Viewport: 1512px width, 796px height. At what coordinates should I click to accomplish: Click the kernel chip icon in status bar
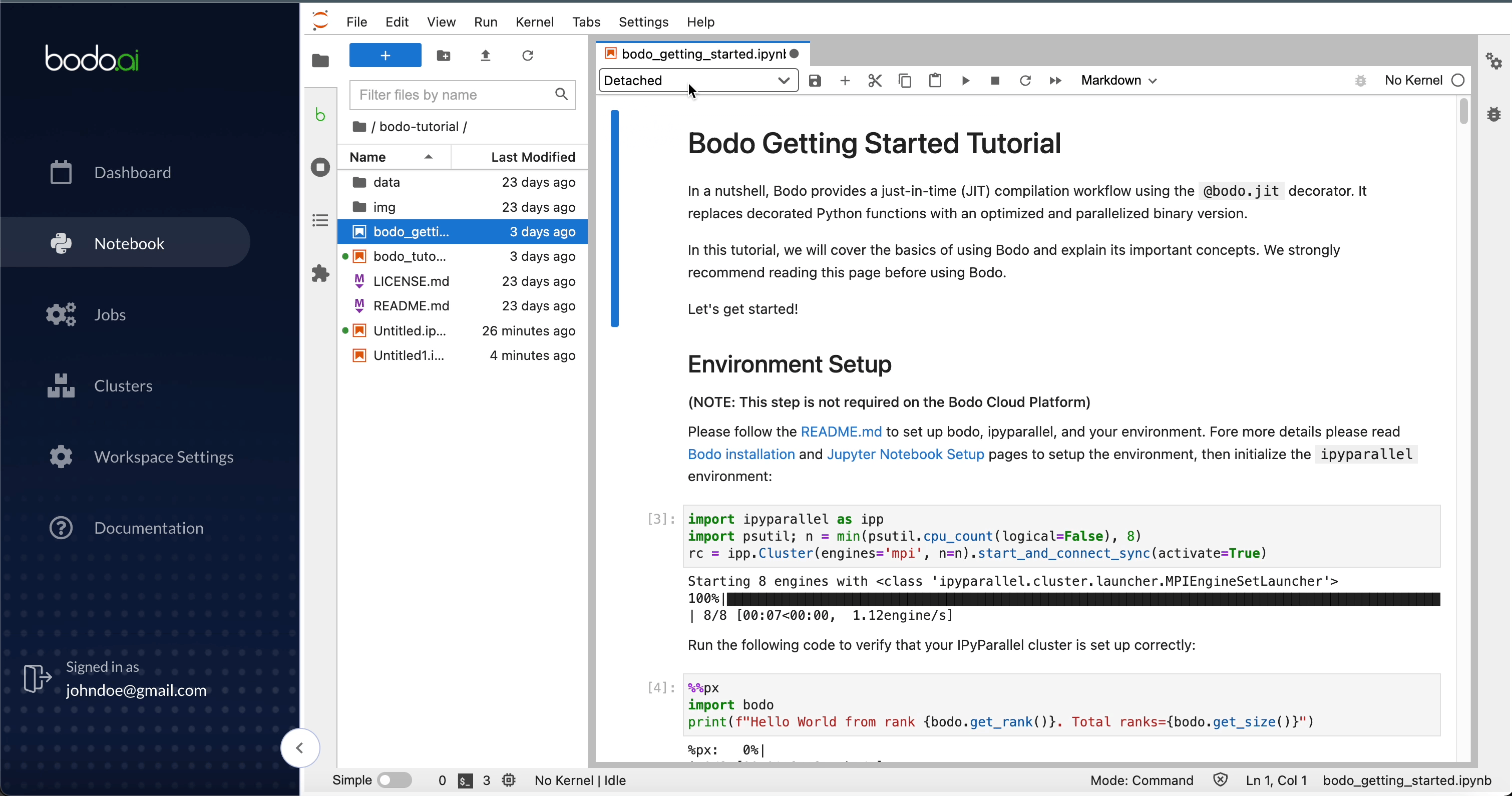(509, 780)
